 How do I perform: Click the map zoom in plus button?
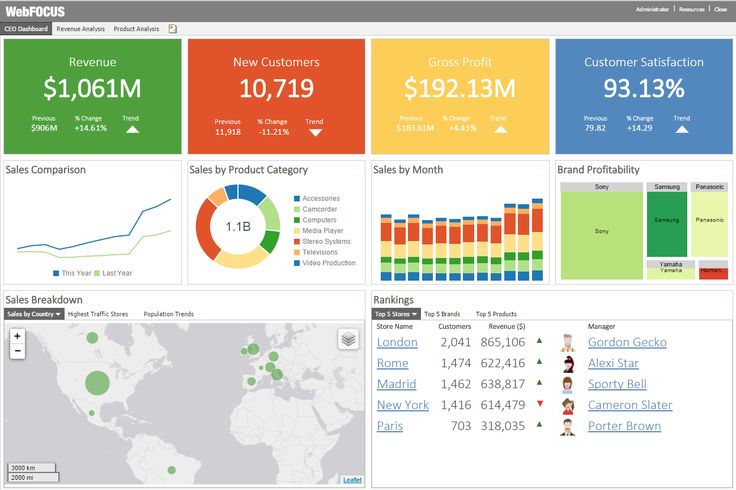(x=17, y=336)
